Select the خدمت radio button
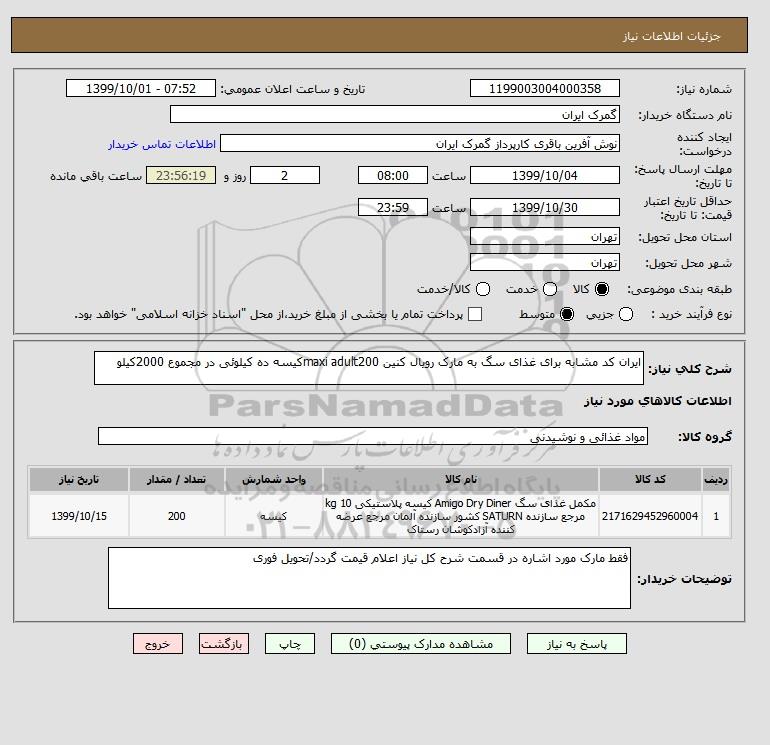 click(x=550, y=289)
